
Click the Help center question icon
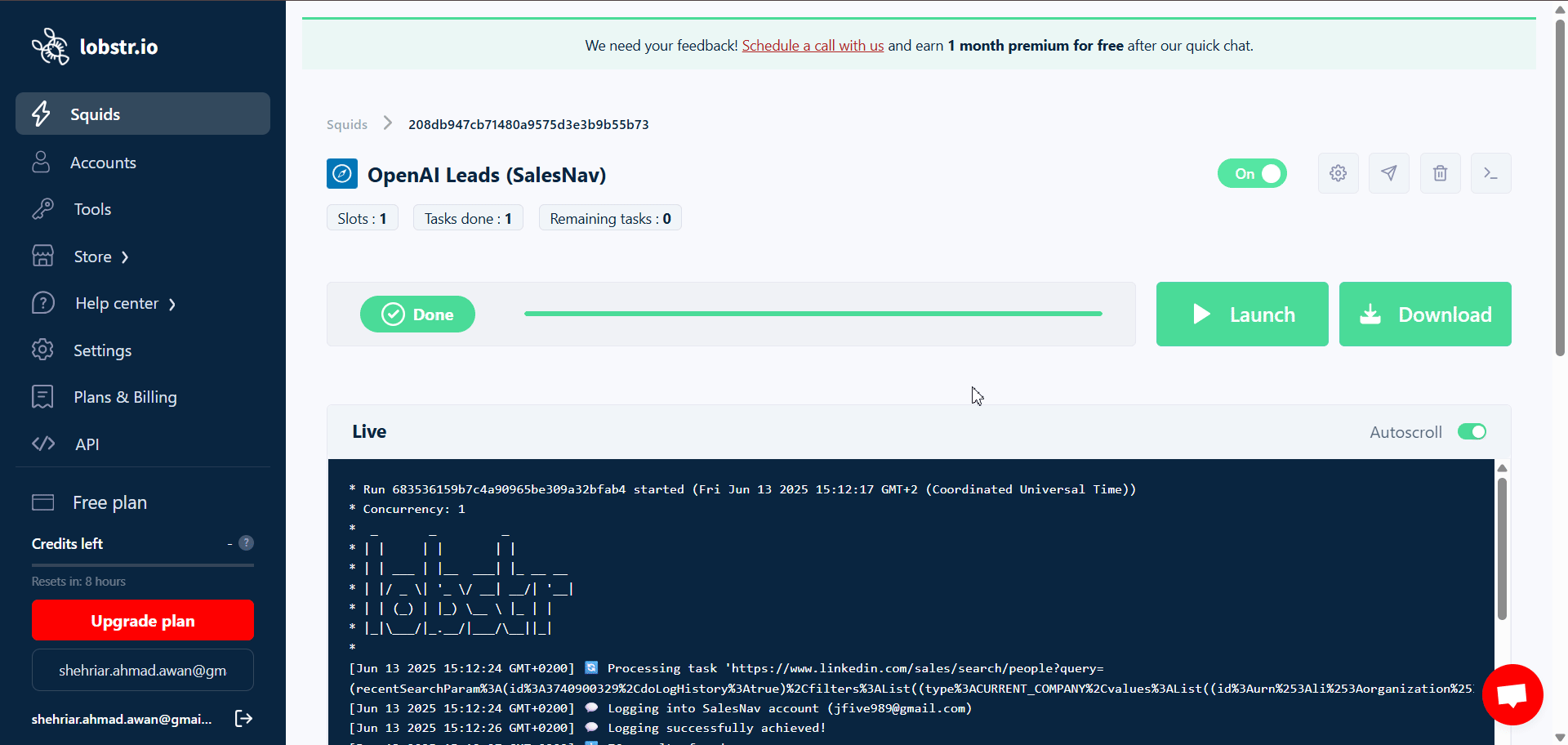pyautogui.click(x=43, y=303)
